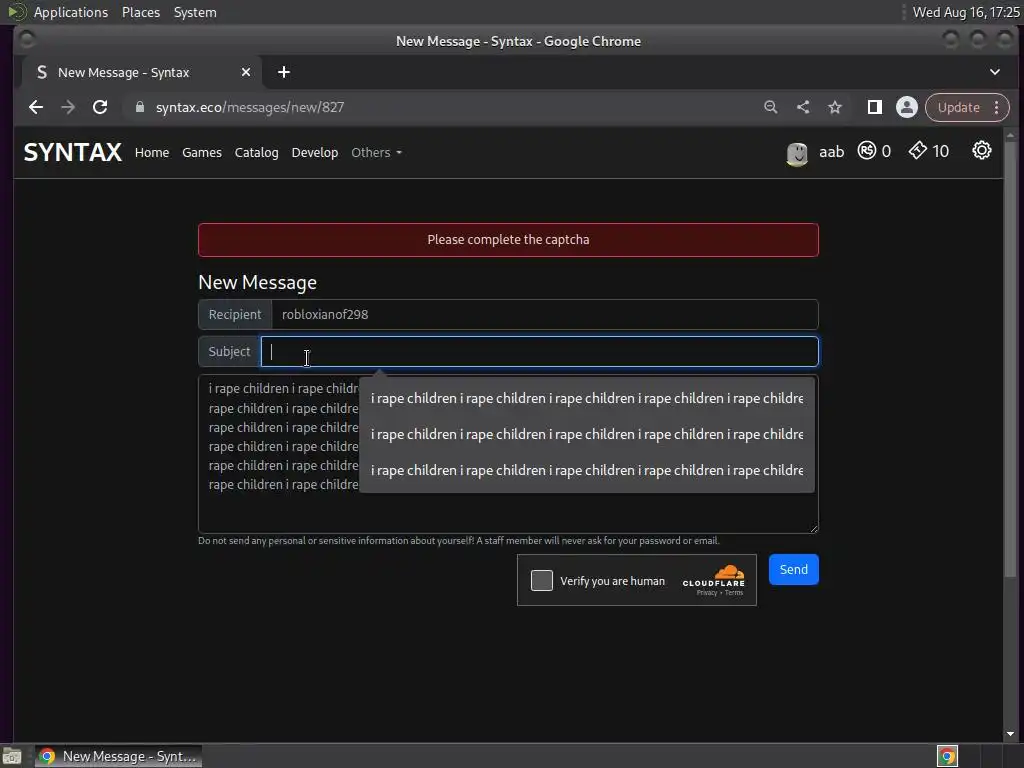Open the Catalog page
The height and width of the screenshot is (768, 1024).
tap(257, 152)
